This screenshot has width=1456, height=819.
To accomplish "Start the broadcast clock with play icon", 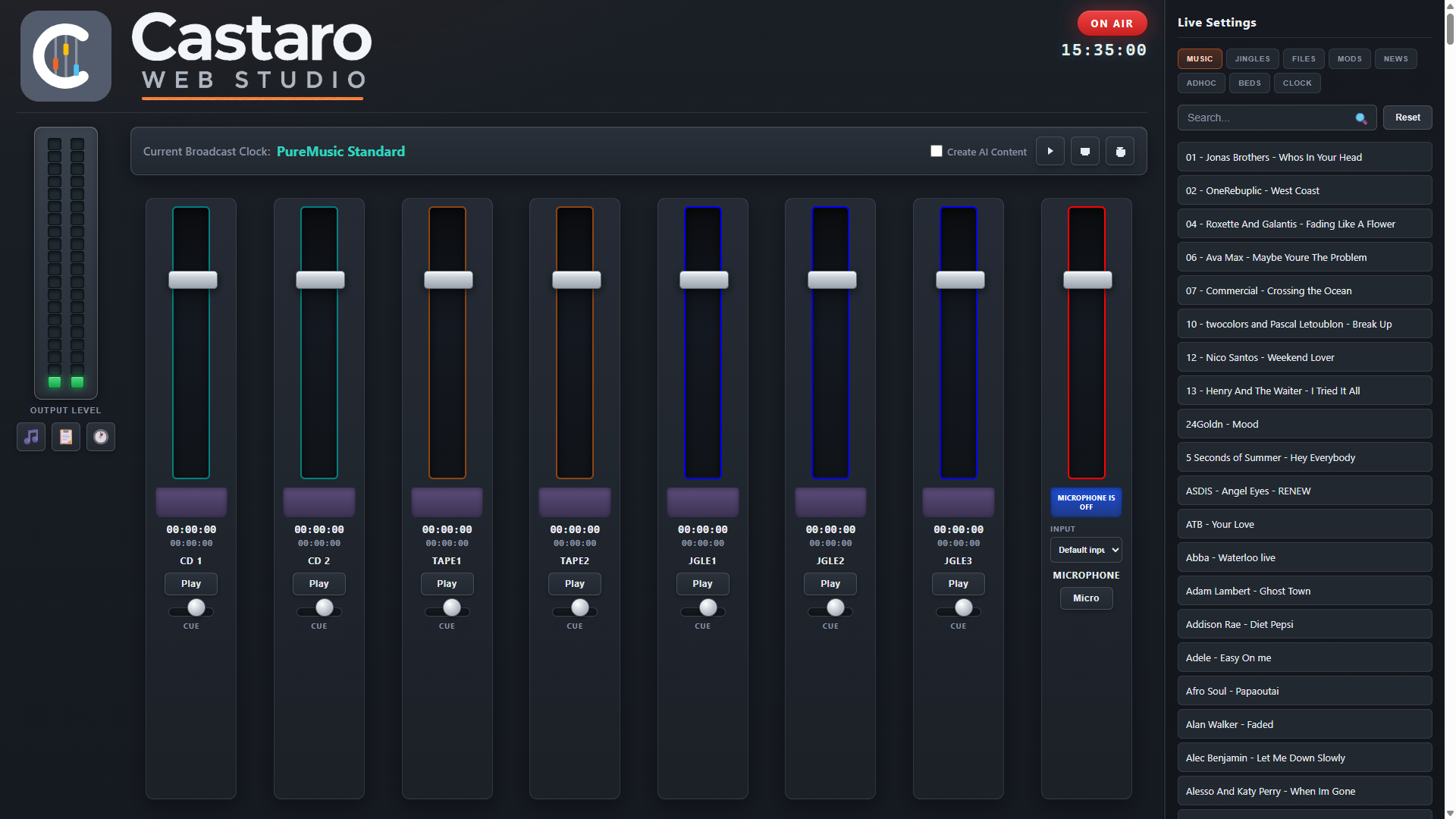I will pyautogui.click(x=1050, y=151).
